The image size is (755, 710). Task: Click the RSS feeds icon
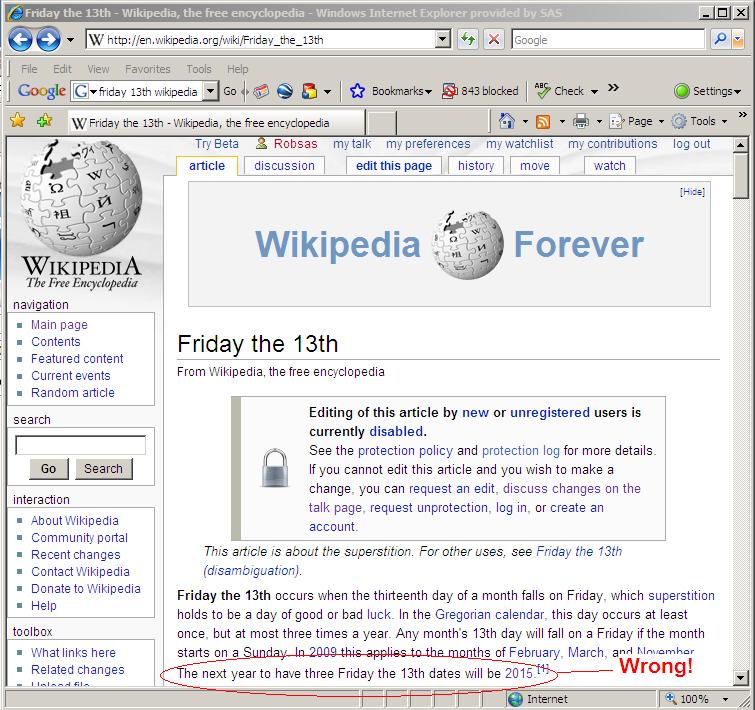[x=543, y=121]
